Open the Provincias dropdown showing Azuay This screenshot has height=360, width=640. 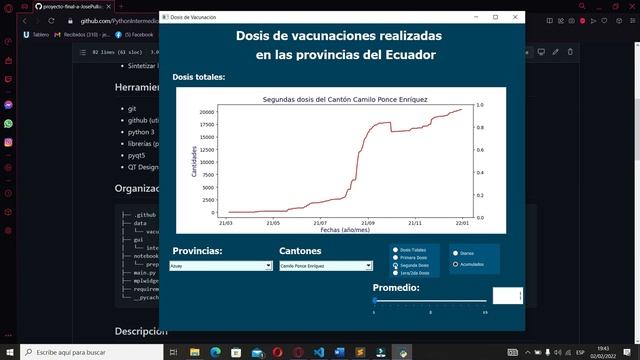pyautogui.click(x=221, y=266)
